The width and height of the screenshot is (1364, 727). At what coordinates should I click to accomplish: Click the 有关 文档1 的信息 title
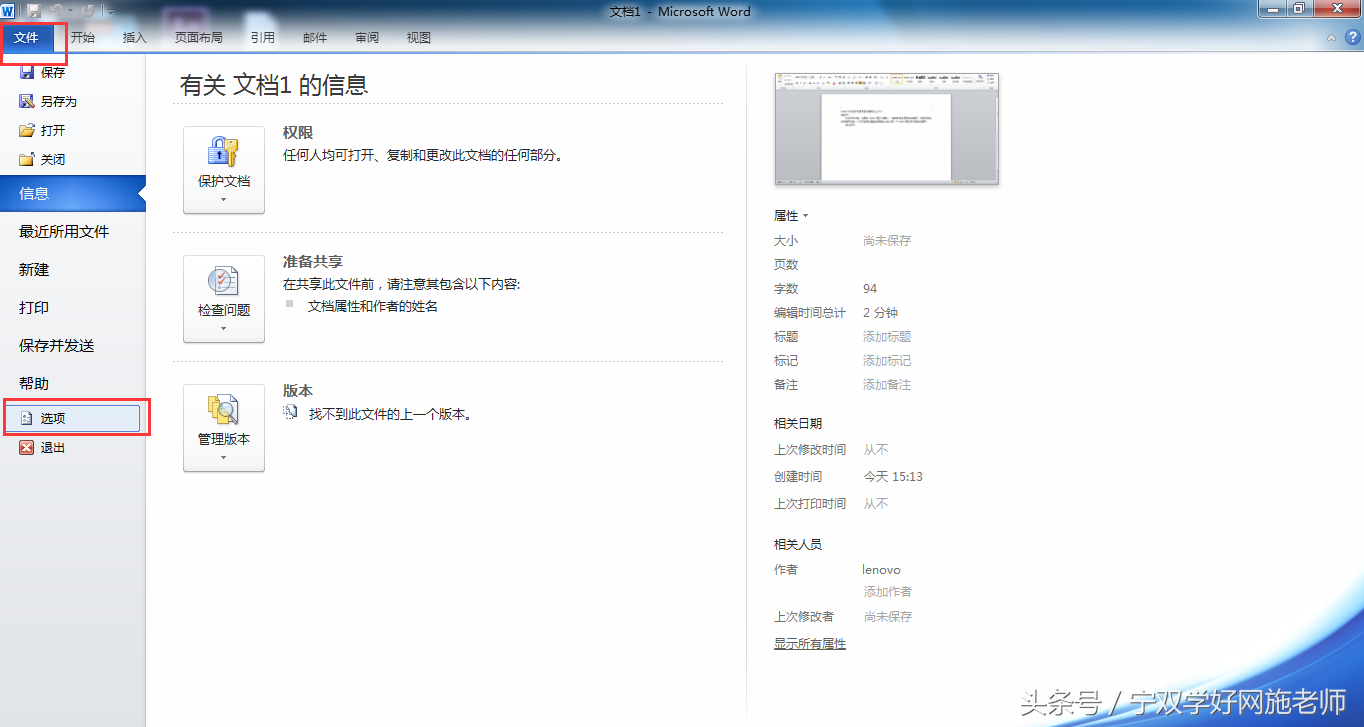click(x=274, y=85)
